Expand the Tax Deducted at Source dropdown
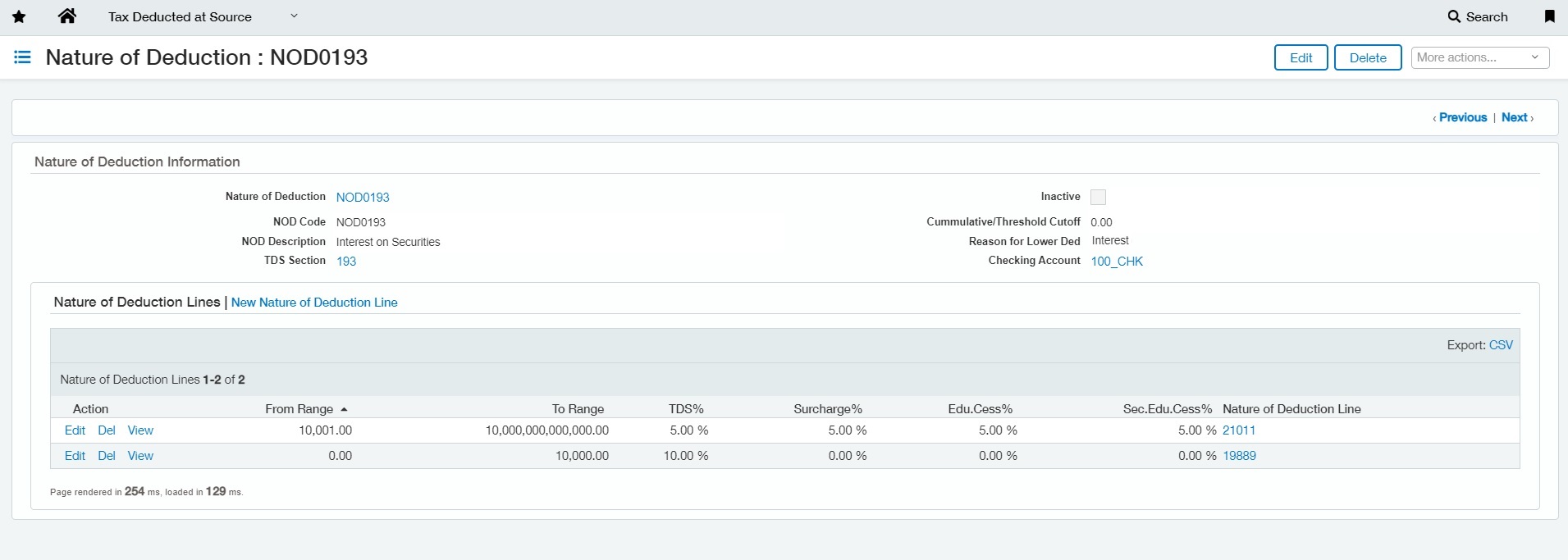The image size is (1568, 560). [x=294, y=16]
